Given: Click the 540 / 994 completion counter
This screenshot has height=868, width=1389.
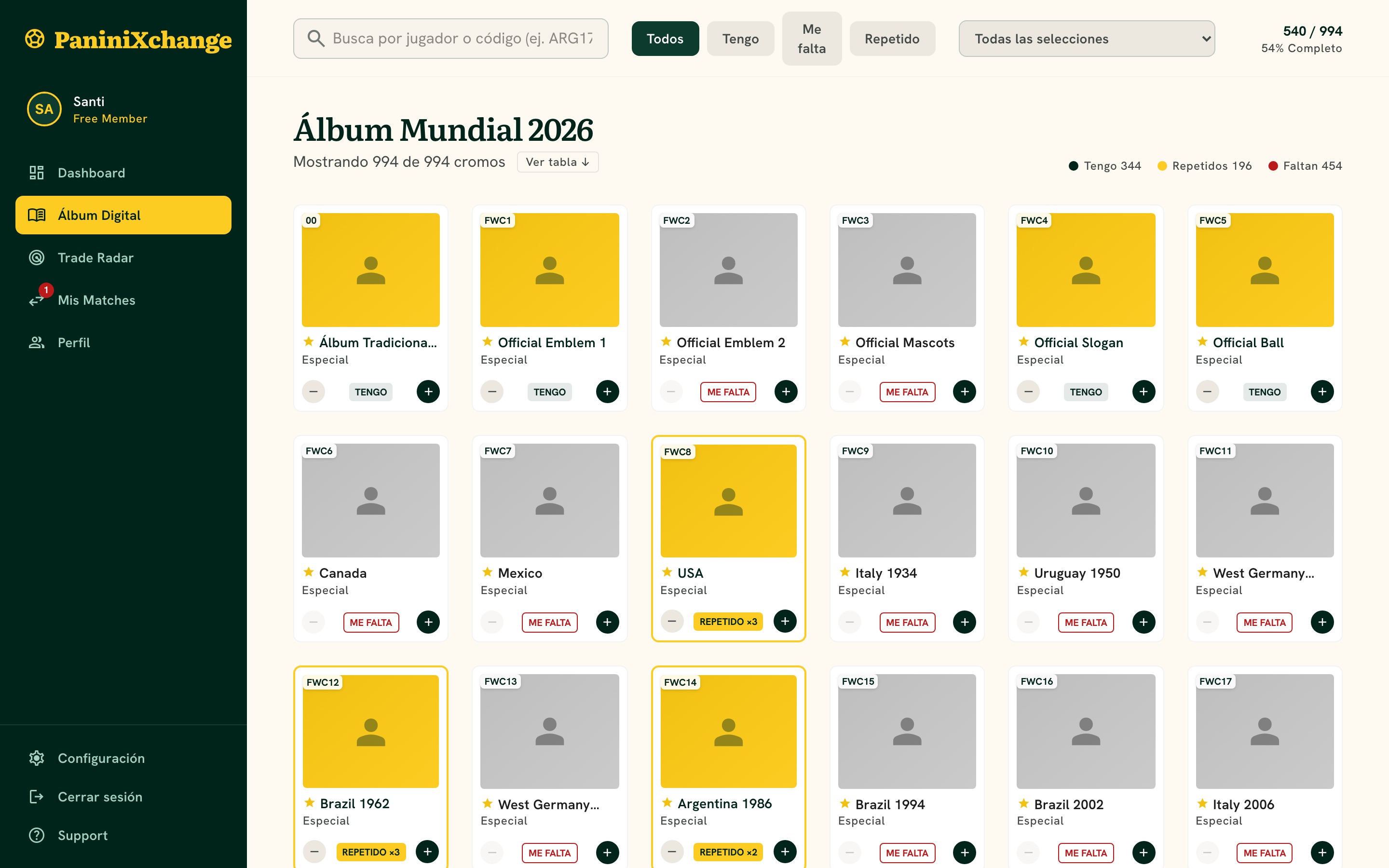Looking at the screenshot, I should [x=1313, y=31].
